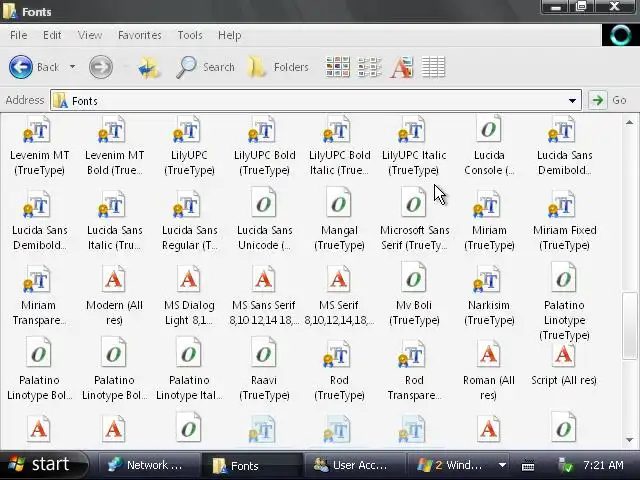
Task: Open the Back history dropdown arrow
Action: point(72,67)
